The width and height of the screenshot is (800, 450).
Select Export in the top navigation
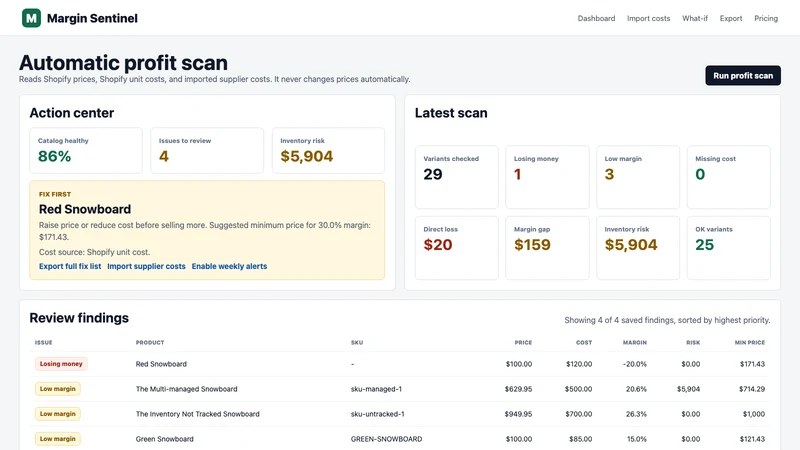pyautogui.click(x=731, y=18)
